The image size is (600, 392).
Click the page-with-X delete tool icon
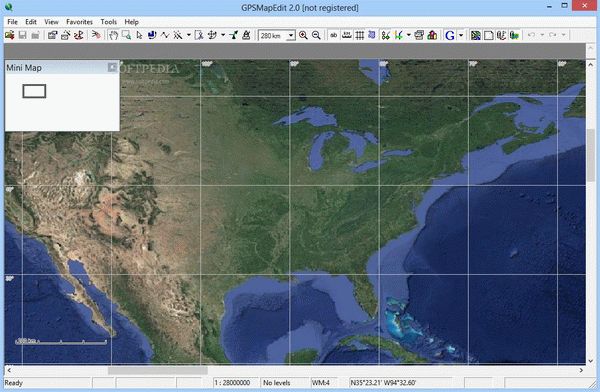click(x=199, y=36)
